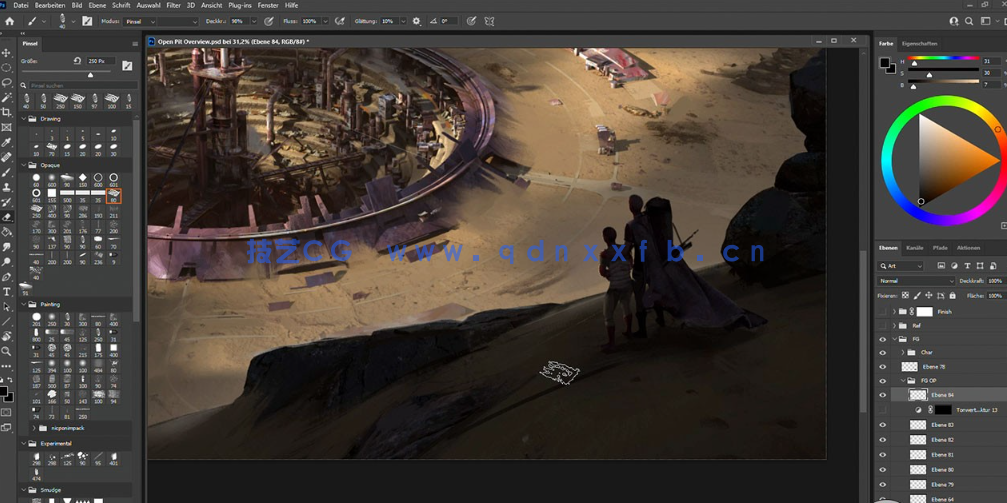Switch to the Kanäle tab
This screenshot has width=1007, height=503.
tap(915, 248)
